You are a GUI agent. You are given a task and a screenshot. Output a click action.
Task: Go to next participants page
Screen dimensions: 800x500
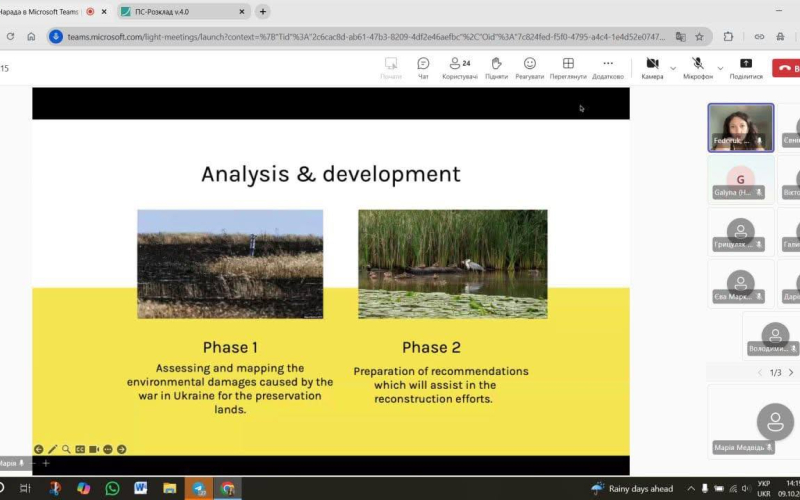pyautogui.click(x=791, y=372)
